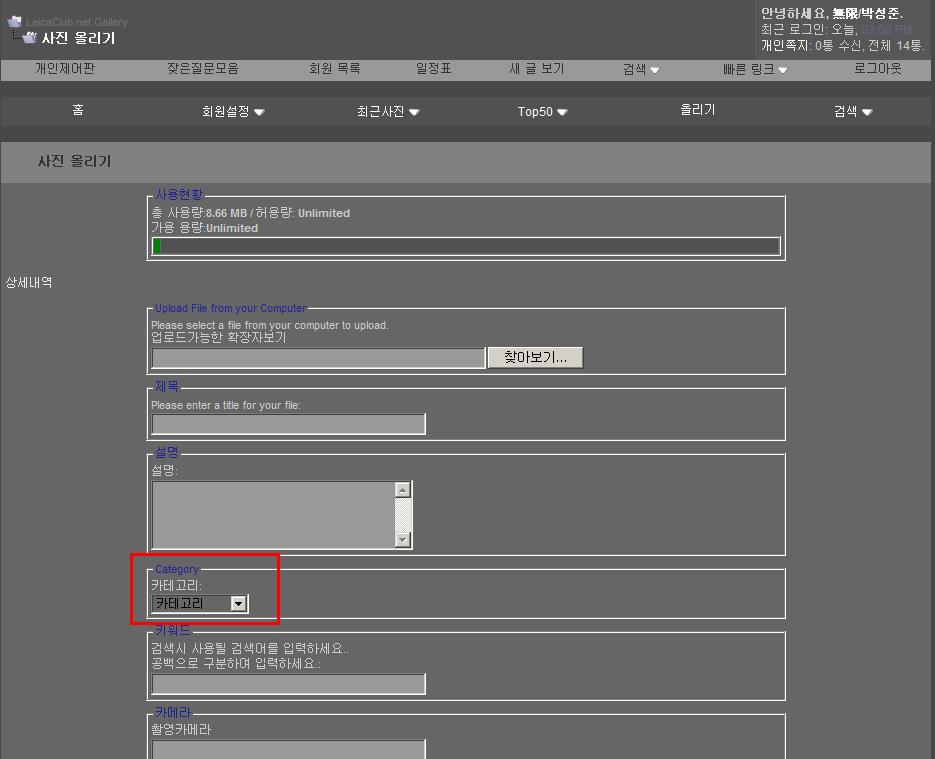935x759 pixels.
Task: Open the 잦은질문모음 page
Action: [203, 69]
